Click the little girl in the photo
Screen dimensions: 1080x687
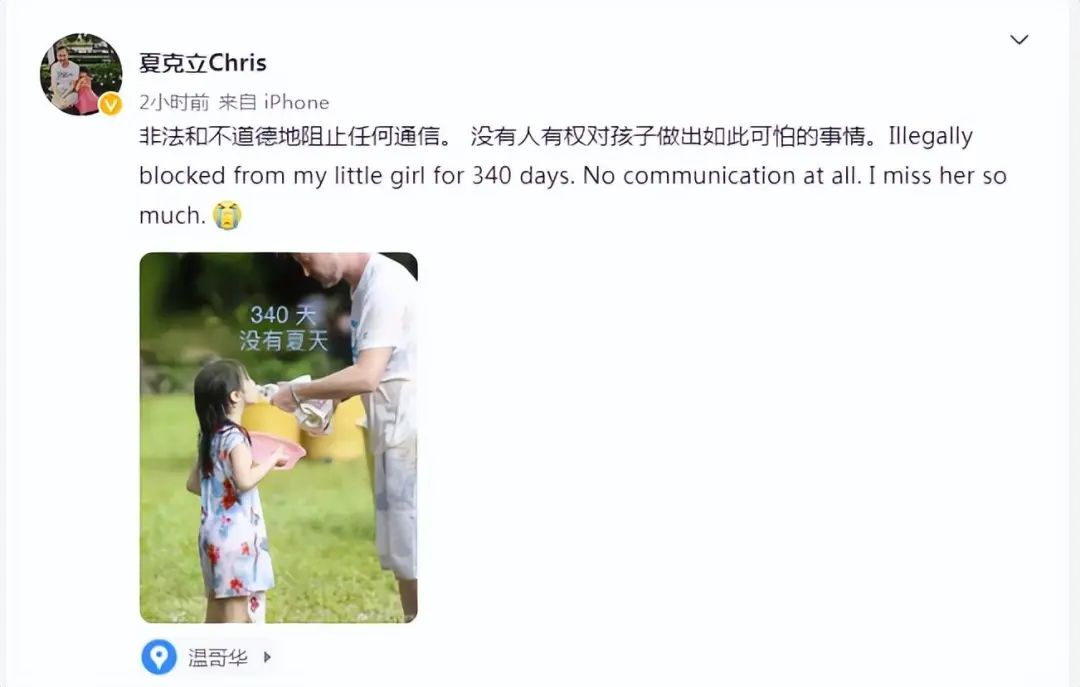tap(231, 490)
